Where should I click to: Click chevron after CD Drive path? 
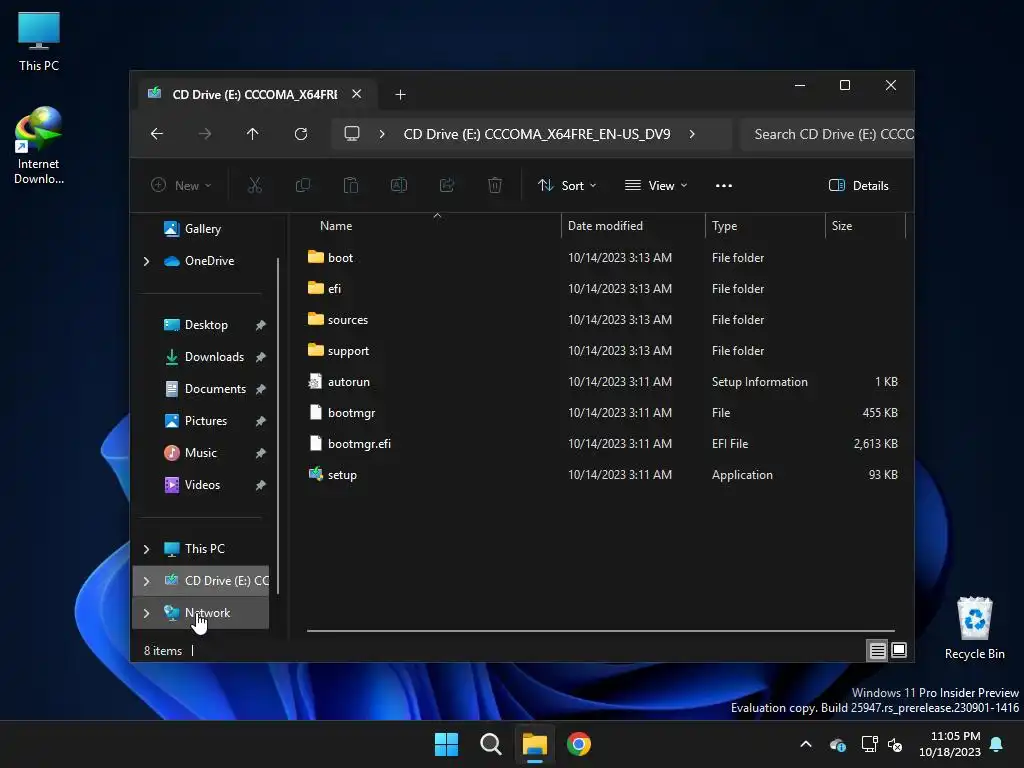pos(692,134)
